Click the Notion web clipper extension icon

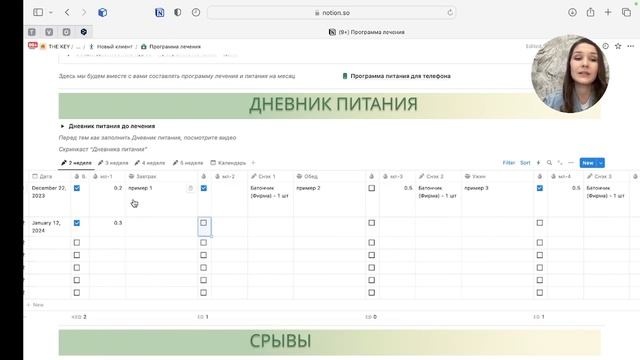tap(160, 13)
